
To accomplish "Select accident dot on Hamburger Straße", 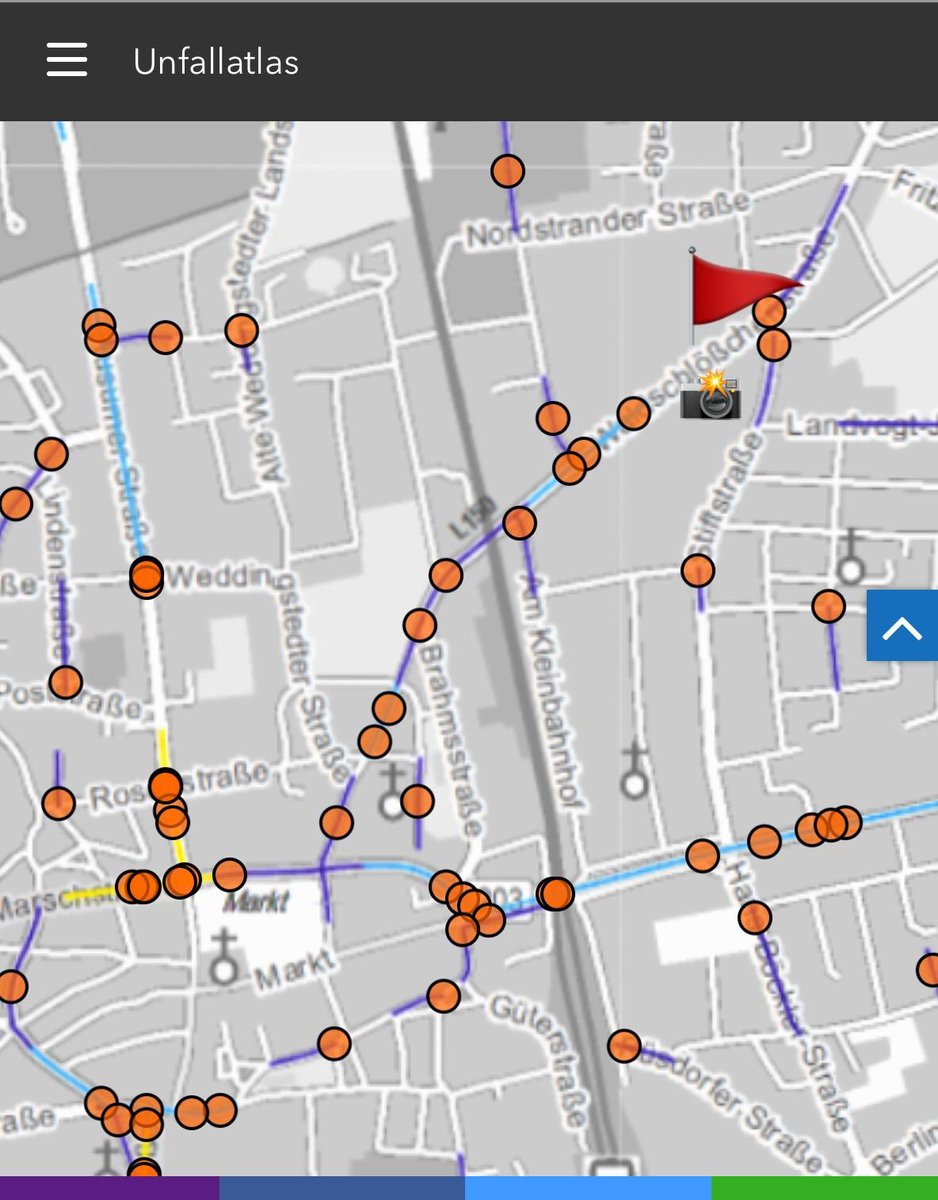I will 755,917.
